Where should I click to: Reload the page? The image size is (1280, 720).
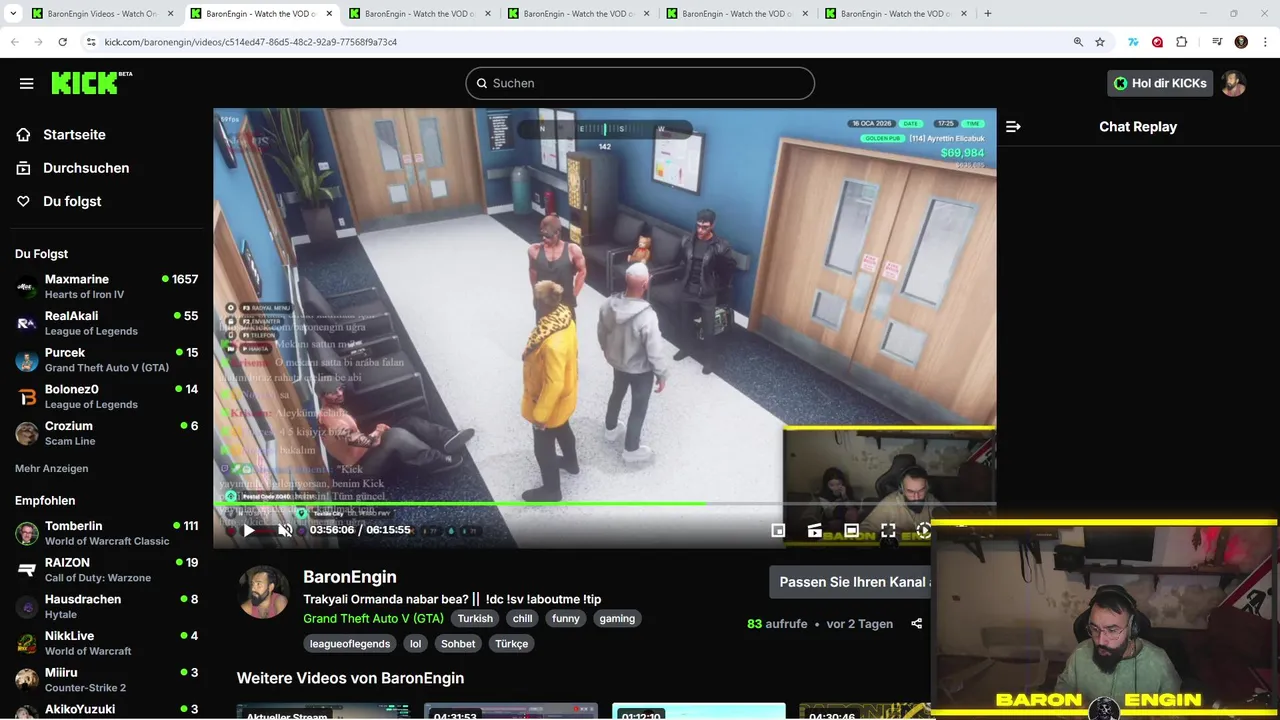point(62,42)
